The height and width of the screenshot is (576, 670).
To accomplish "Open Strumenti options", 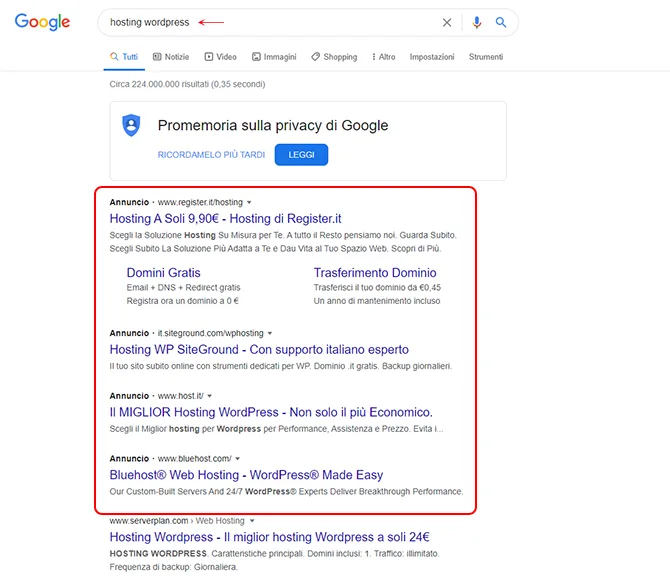I will (x=486, y=57).
